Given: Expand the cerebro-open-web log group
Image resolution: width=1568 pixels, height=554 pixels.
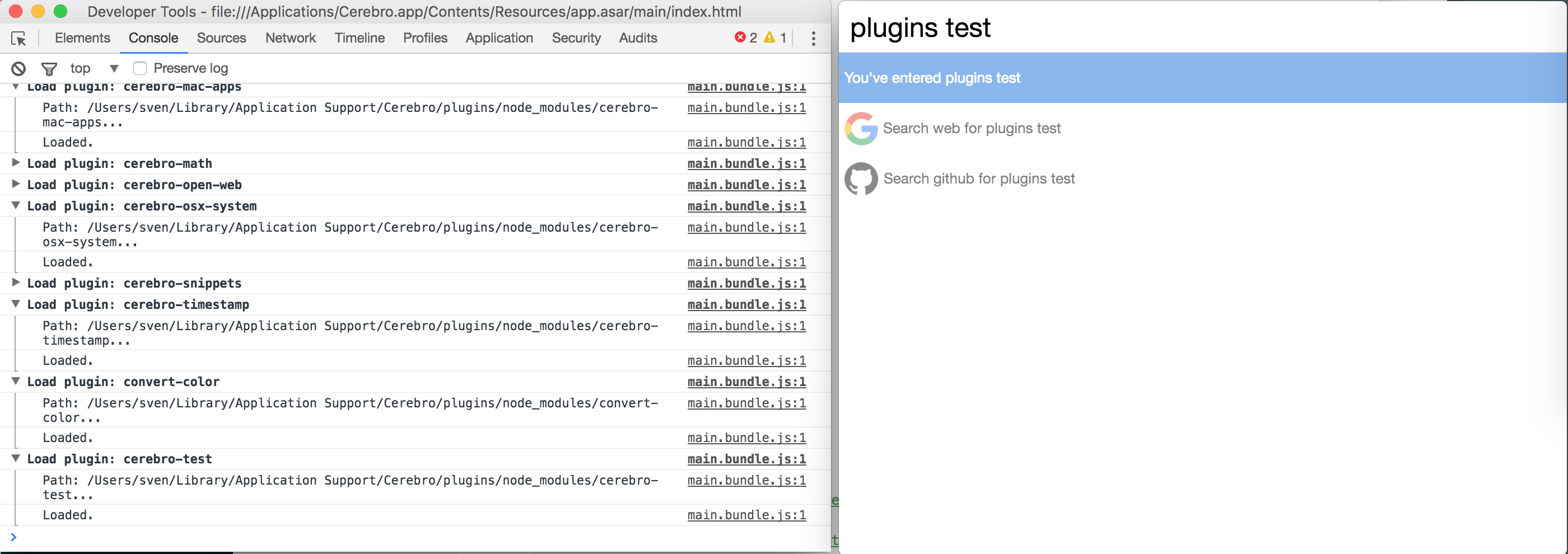Looking at the screenshot, I should tap(16, 184).
